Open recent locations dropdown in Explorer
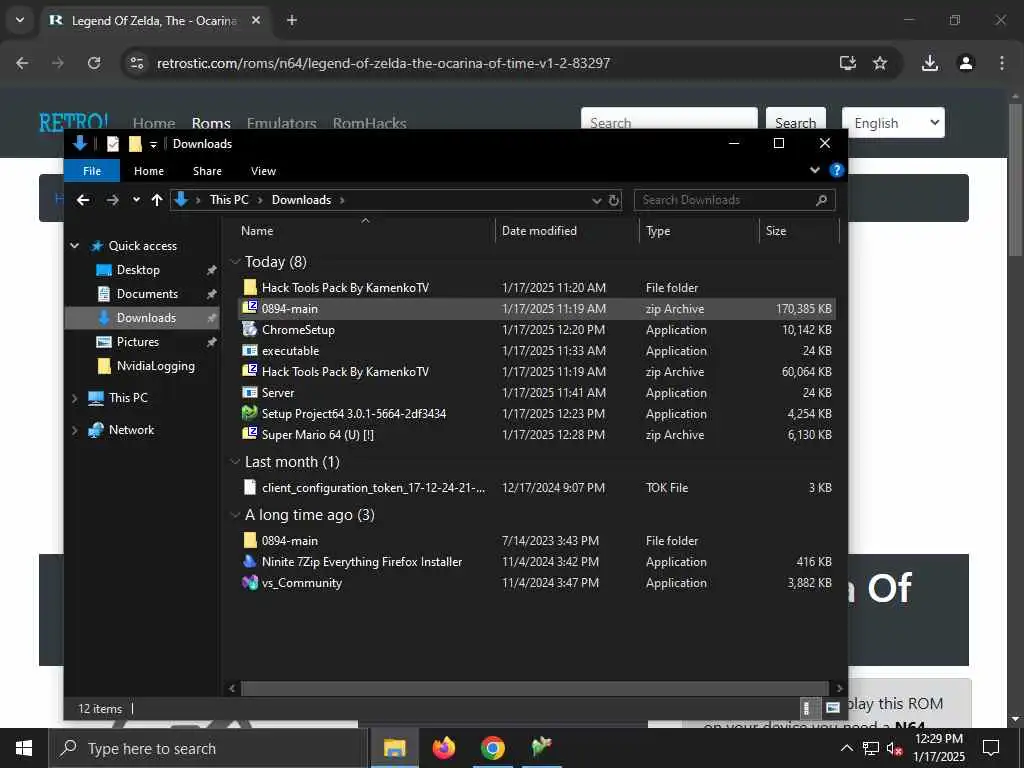1024x768 pixels. 136,200
